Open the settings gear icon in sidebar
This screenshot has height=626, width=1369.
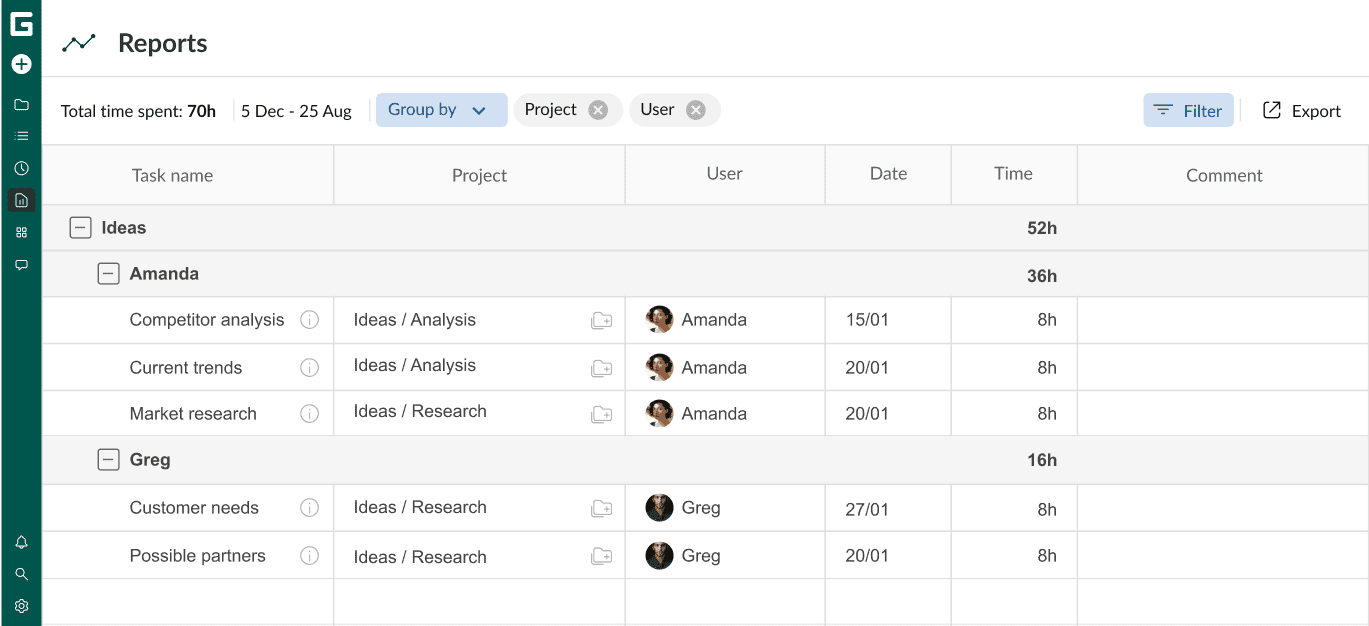pyautogui.click(x=21, y=606)
